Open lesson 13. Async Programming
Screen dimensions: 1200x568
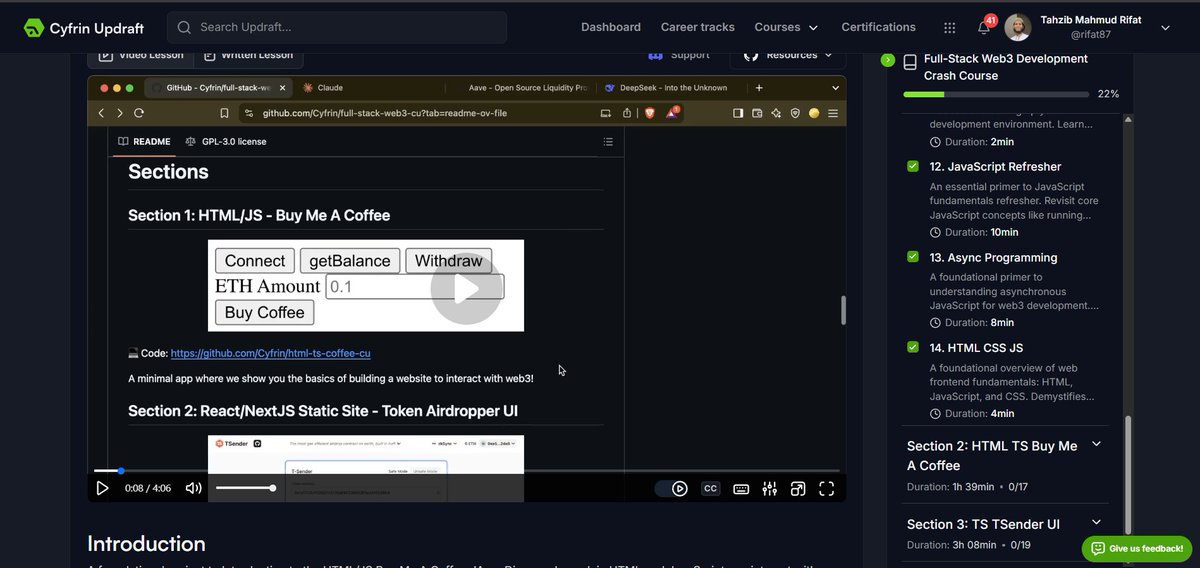tap(993, 257)
